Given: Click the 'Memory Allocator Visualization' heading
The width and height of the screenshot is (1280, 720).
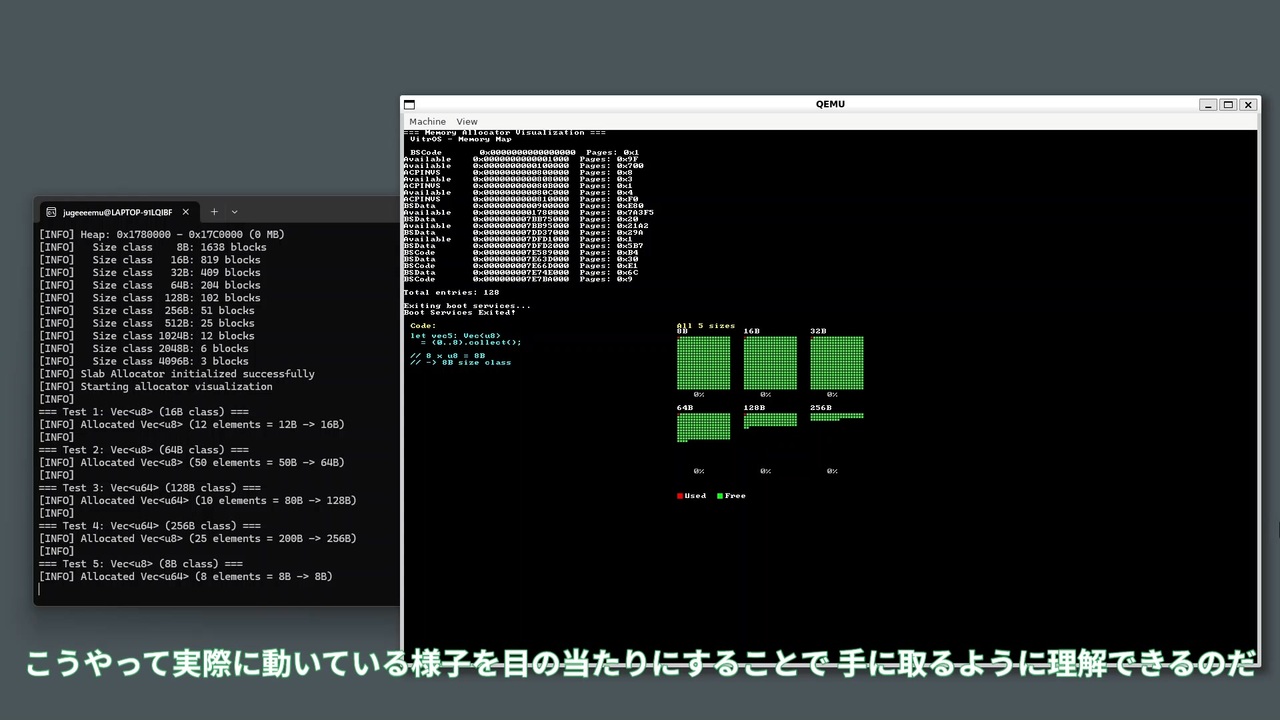Looking at the screenshot, I should (504, 133).
